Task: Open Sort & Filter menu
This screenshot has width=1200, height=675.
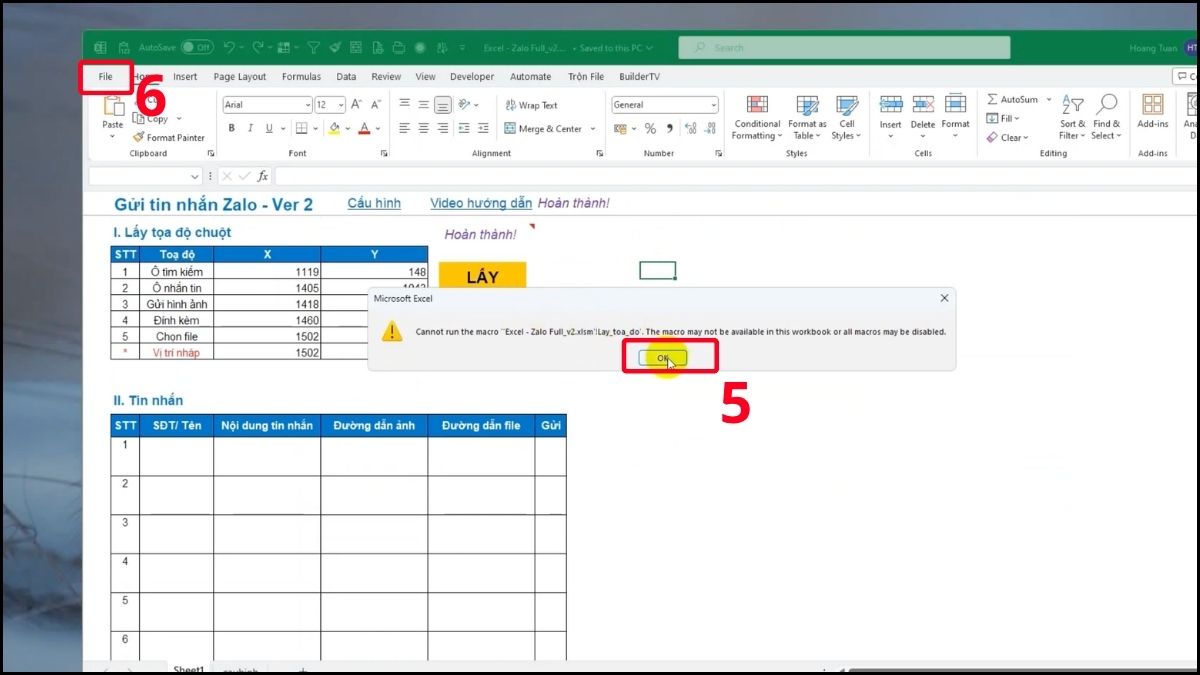Action: [1072, 118]
